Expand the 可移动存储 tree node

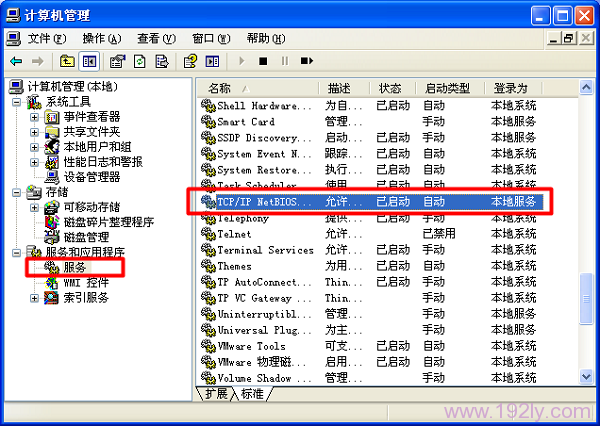tap(34, 207)
